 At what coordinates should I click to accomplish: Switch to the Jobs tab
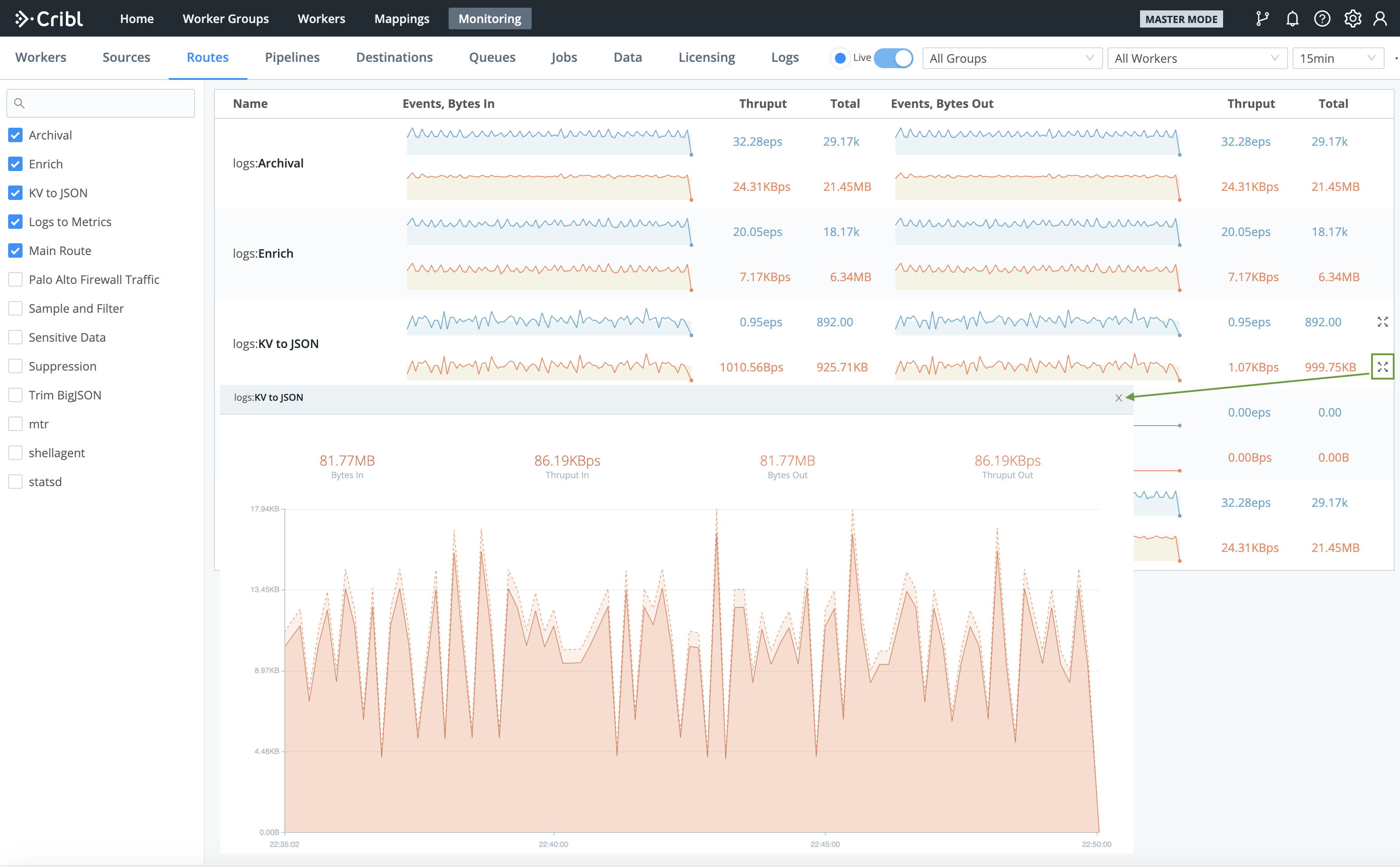coord(564,57)
